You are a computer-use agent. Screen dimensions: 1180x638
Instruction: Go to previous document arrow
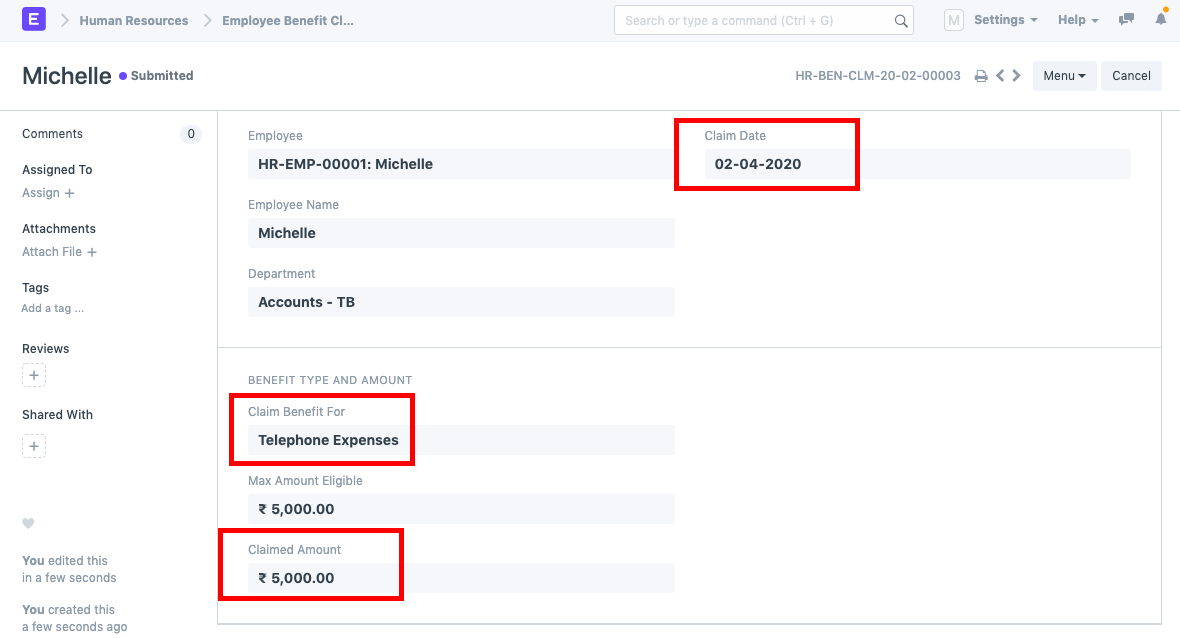[x=999, y=76]
